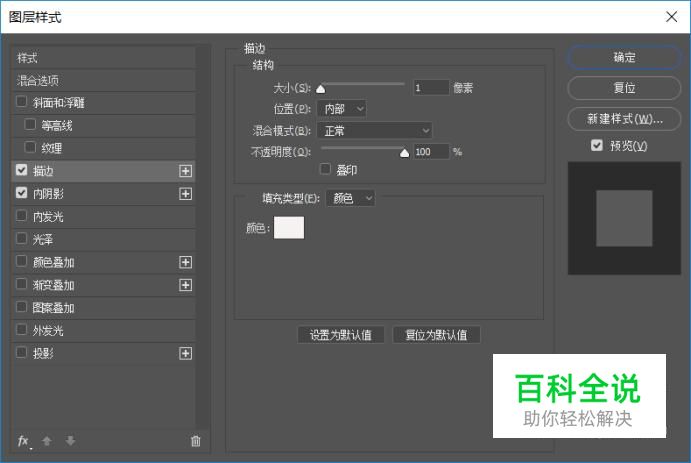Enable the 颜色叠加 checkbox
This screenshot has width=691, height=463.
(21, 261)
